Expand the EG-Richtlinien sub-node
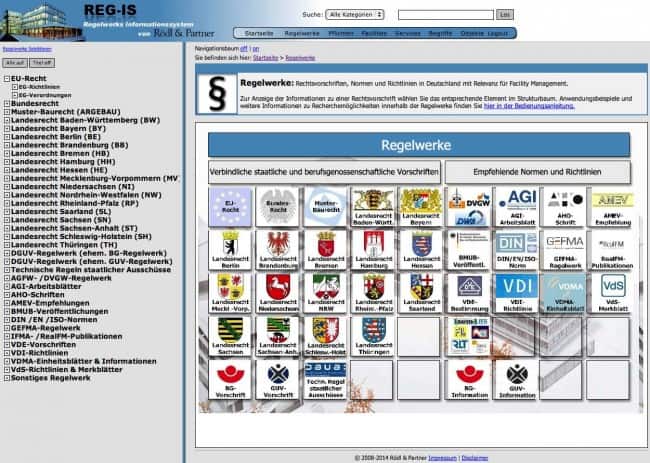 point(15,87)
